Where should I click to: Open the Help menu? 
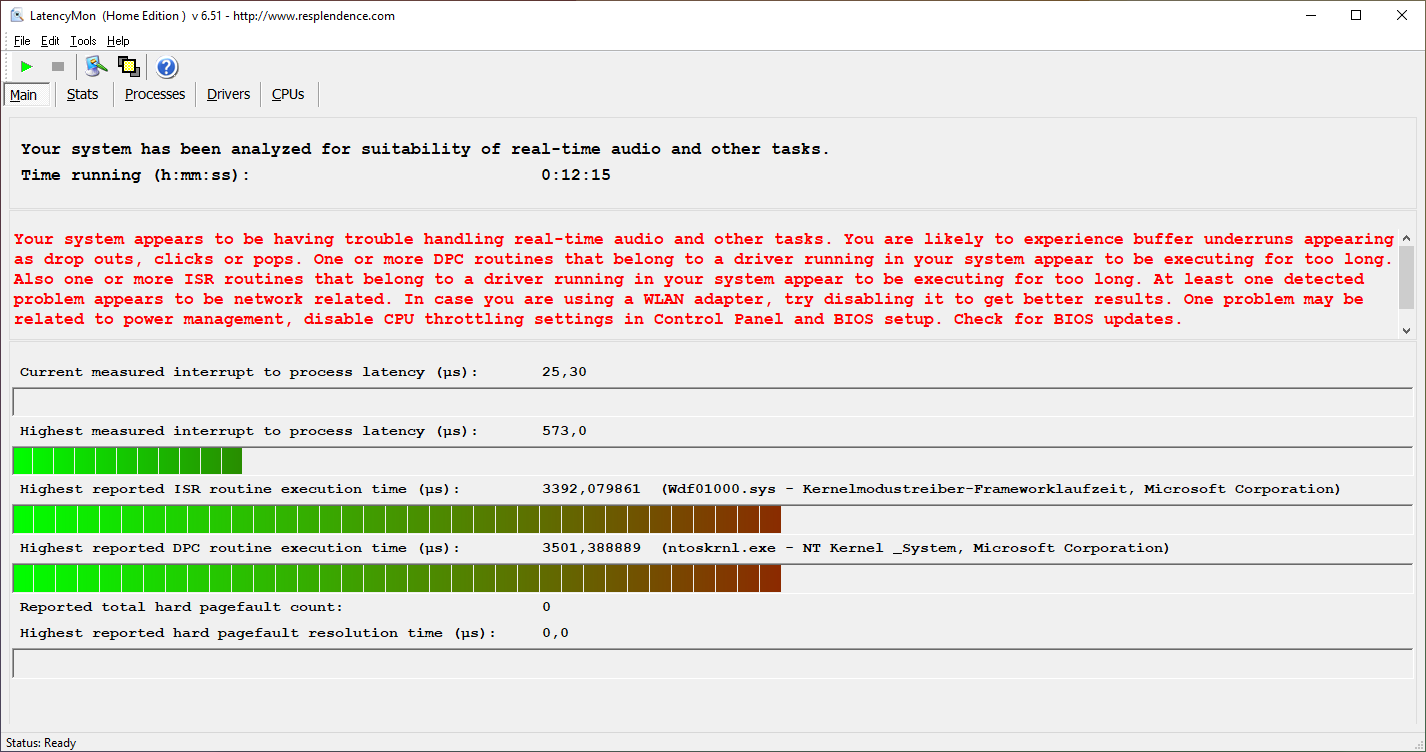click(118, 41)
